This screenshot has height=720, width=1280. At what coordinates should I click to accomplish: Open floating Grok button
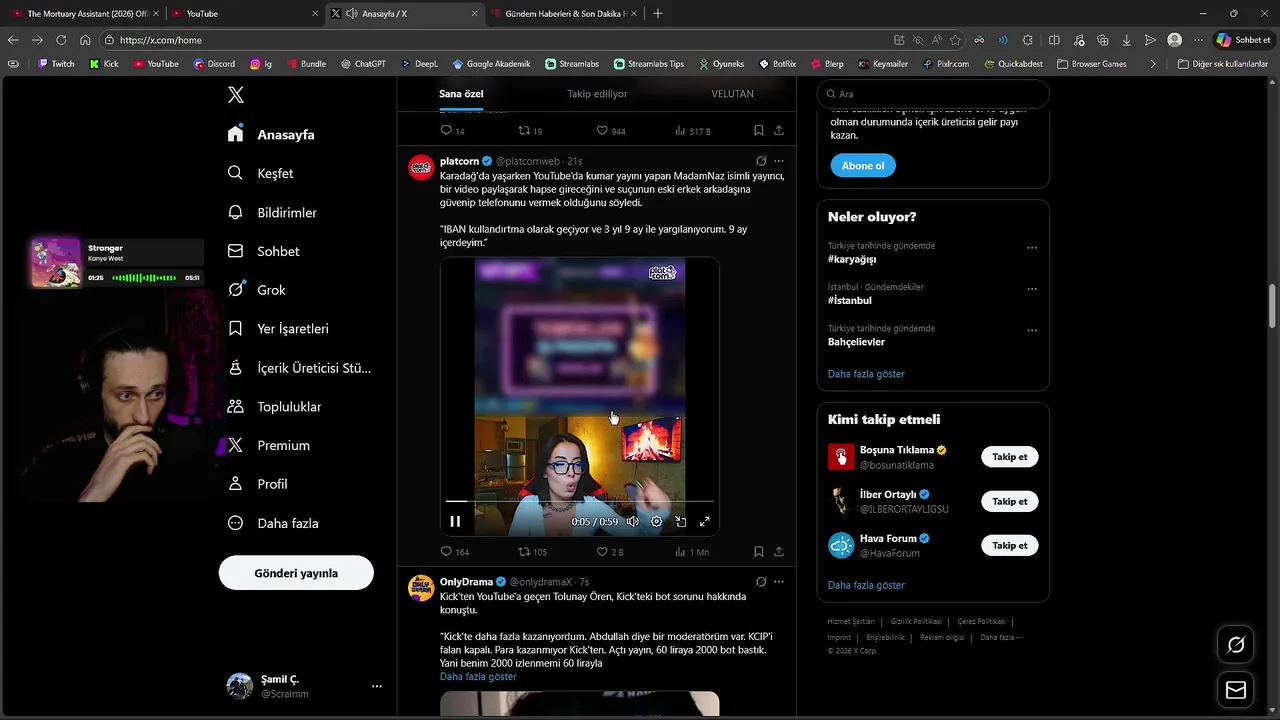1236,645
